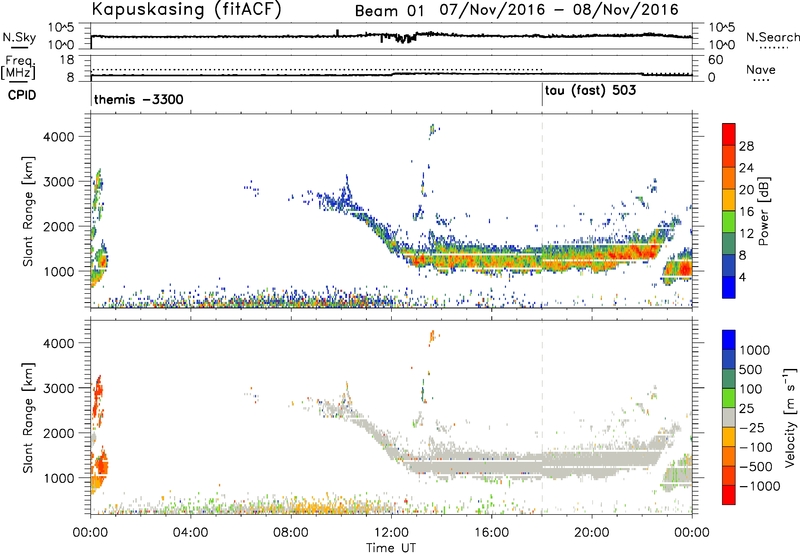Viewport: 800px width, 554px height.
Task: Click the '-25' Velocity colorbar tick value
Action: pos(752,427)
